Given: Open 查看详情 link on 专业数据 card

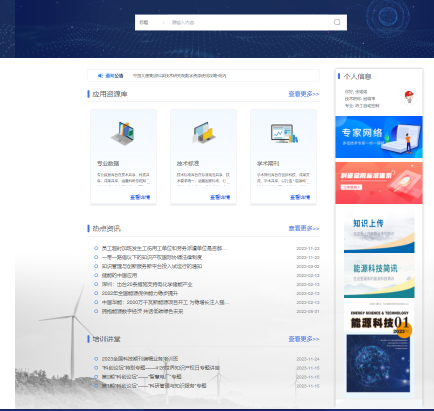Looking at the screenshot, I should tap(140, 197).
